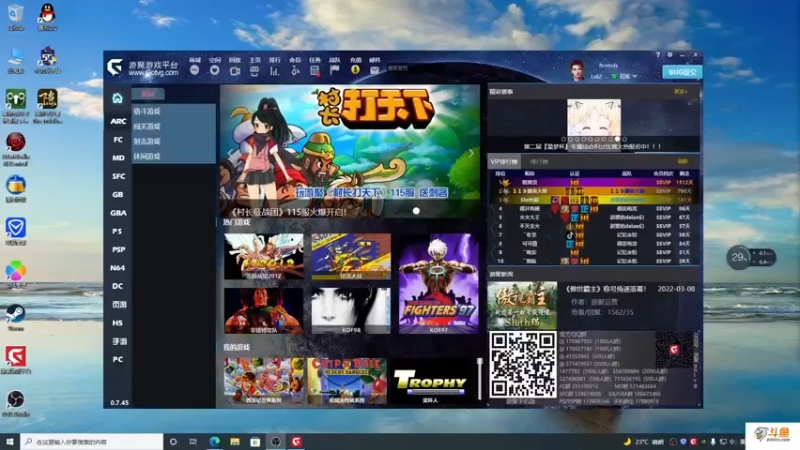Viewport: 800px width, 450px height.
Task: Choose 格斗游戏 fighting games category
Action: pyautogui.click(x=147, y=111)
